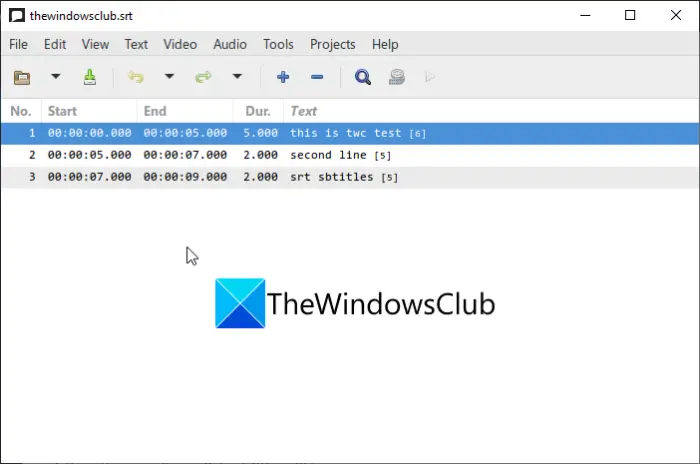The image size is (700, 464).
Task: Close the thewindowsclub.srt window
Action: [x=676, y=15]
